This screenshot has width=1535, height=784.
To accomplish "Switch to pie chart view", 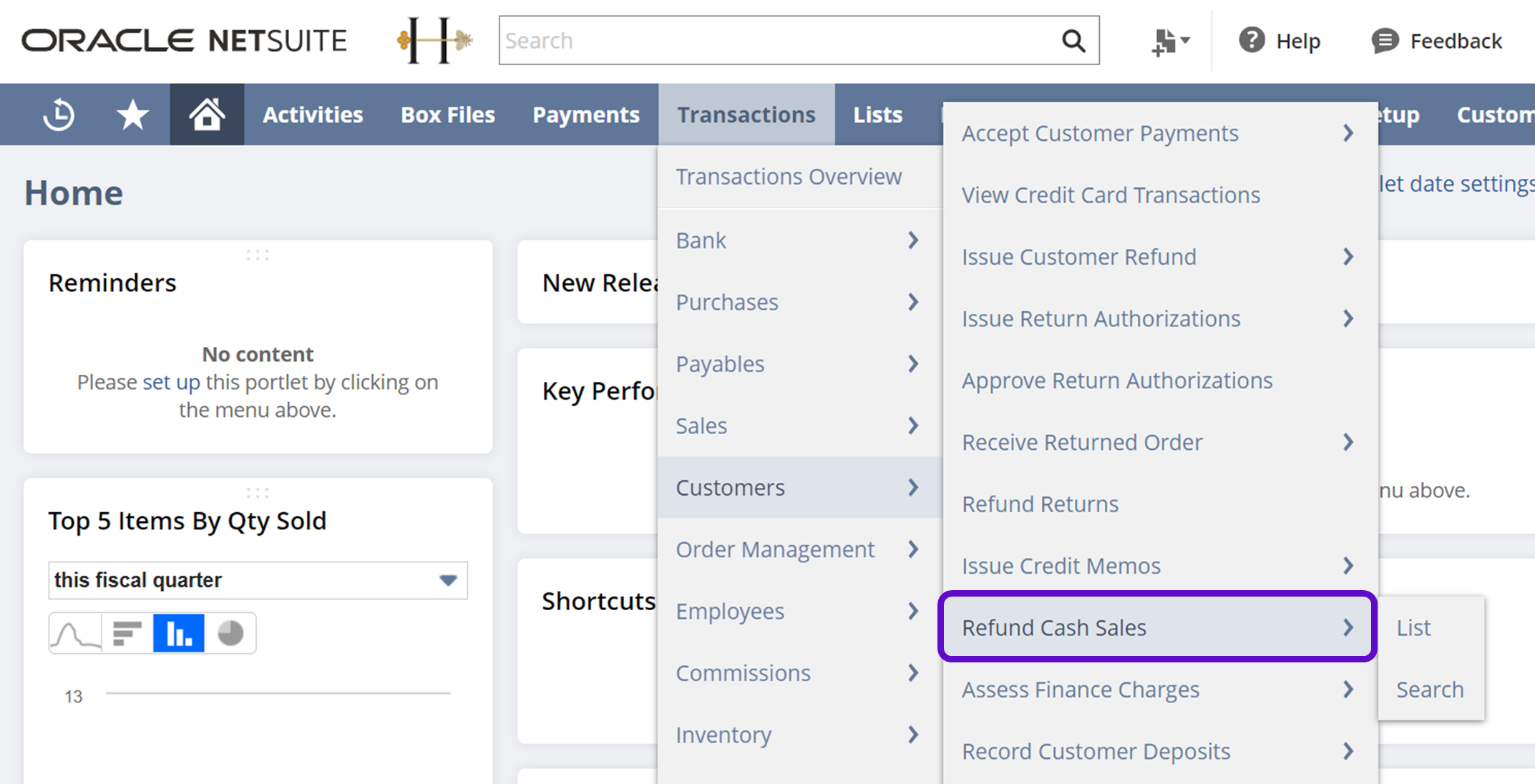I will point(230,633).
